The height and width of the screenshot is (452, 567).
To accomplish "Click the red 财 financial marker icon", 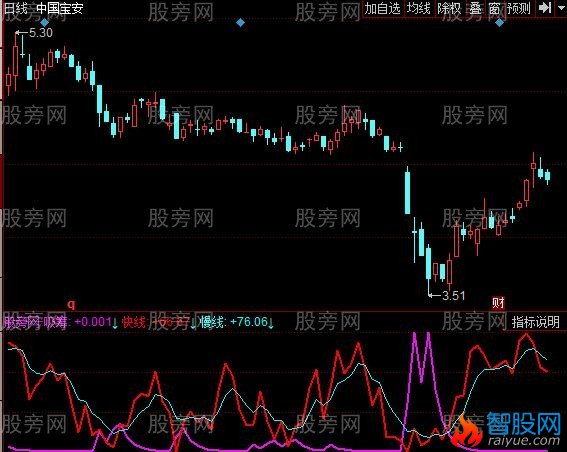I will [498, 303].
